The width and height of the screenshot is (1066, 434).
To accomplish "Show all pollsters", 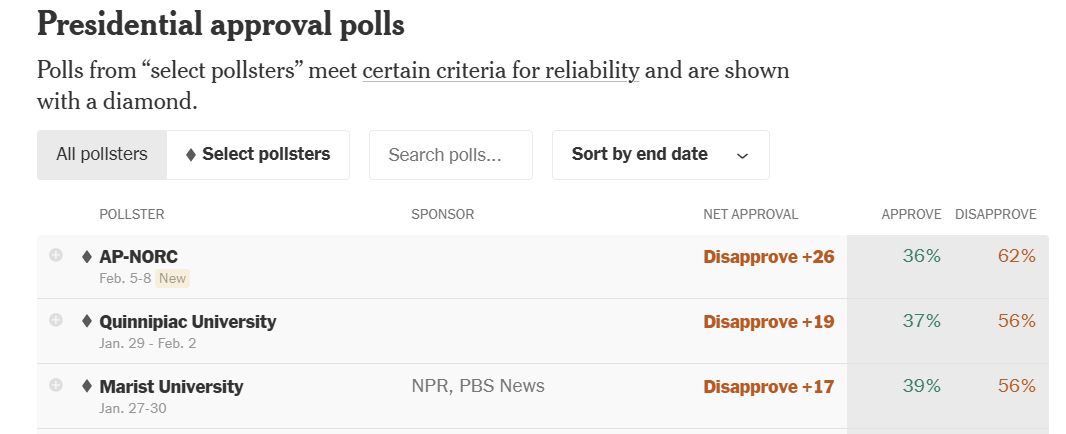I will pos(102,155).
